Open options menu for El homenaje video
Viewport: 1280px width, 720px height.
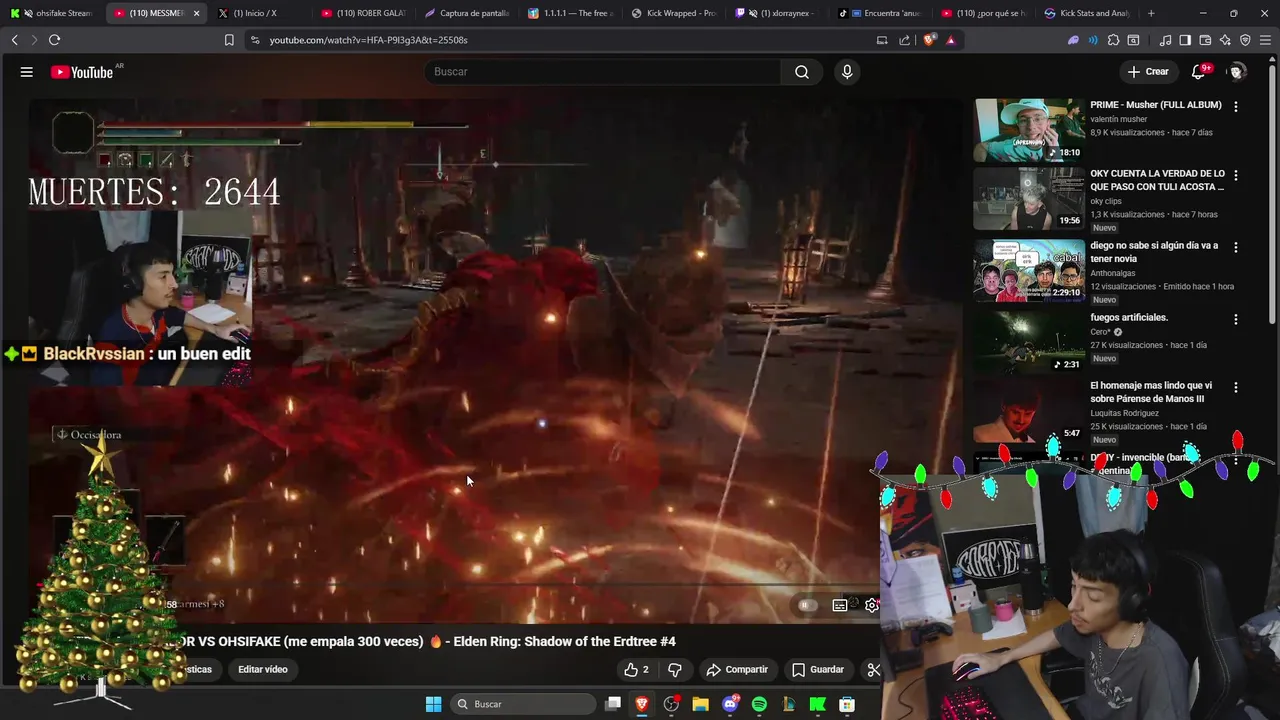(x=1236, y=387)
